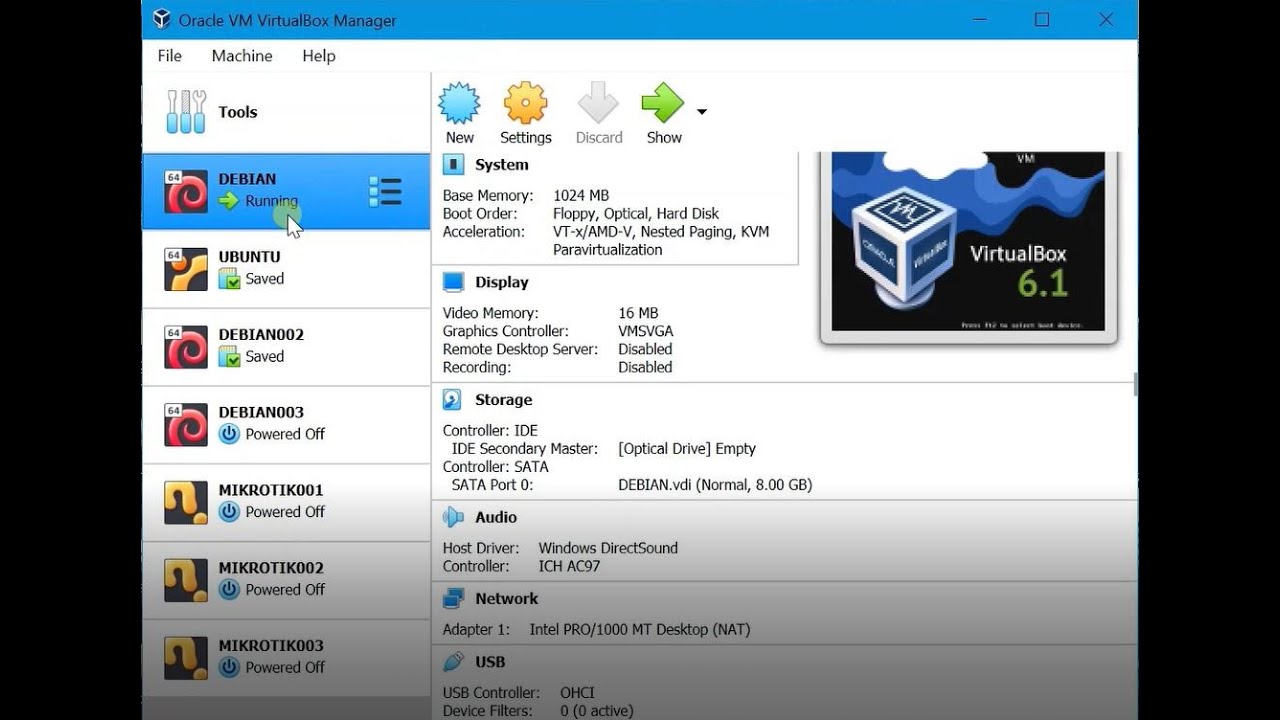Open Settings via the gear icon
Screen dimensions: 1280x720
click(x=526, y=103)
